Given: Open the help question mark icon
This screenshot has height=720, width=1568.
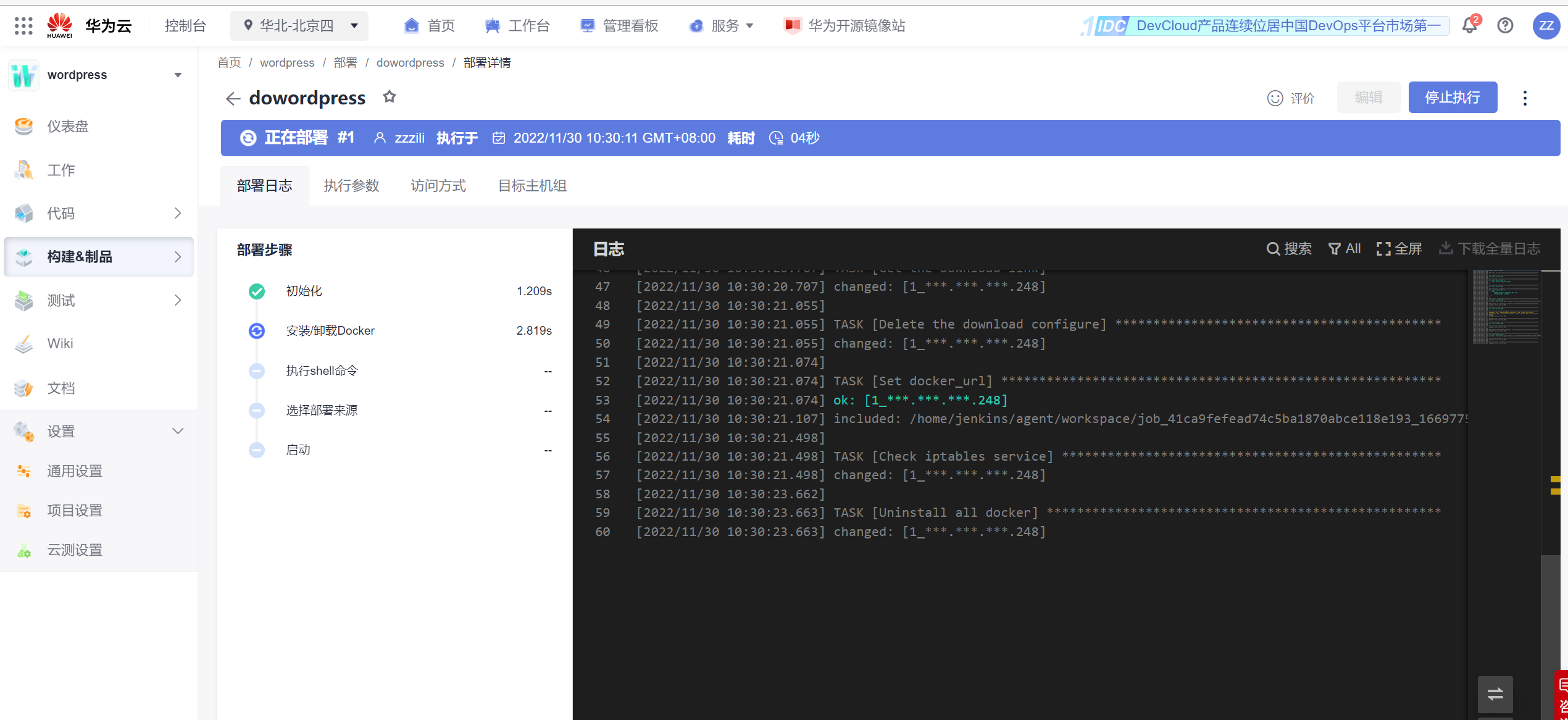Looking at the screenshot, I should click(1505, 25).
